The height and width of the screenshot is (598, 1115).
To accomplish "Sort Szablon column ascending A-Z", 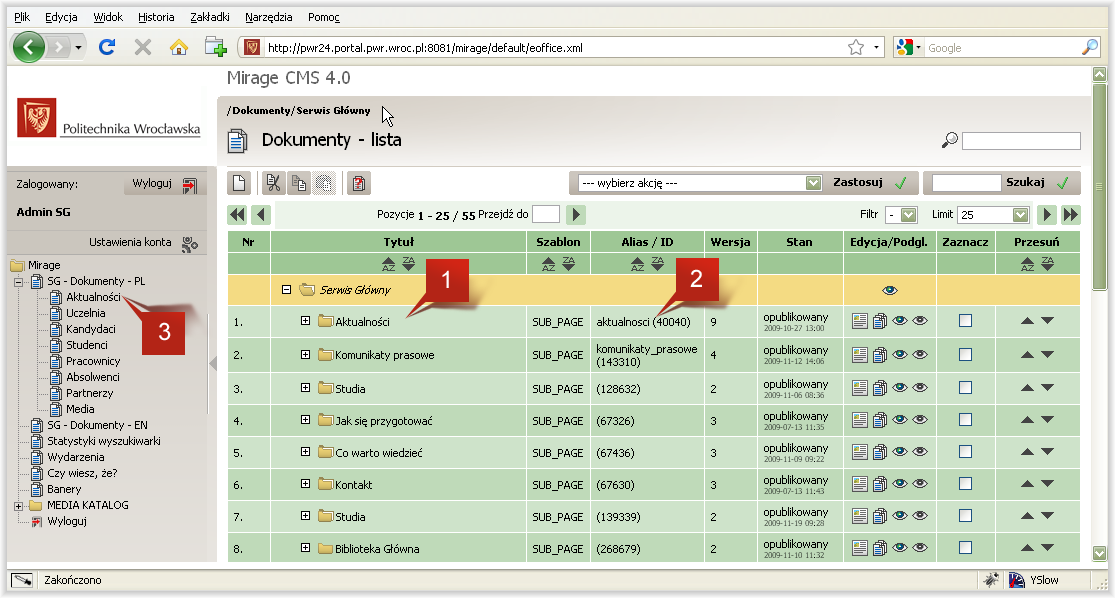I will click(x=548, y=264).
